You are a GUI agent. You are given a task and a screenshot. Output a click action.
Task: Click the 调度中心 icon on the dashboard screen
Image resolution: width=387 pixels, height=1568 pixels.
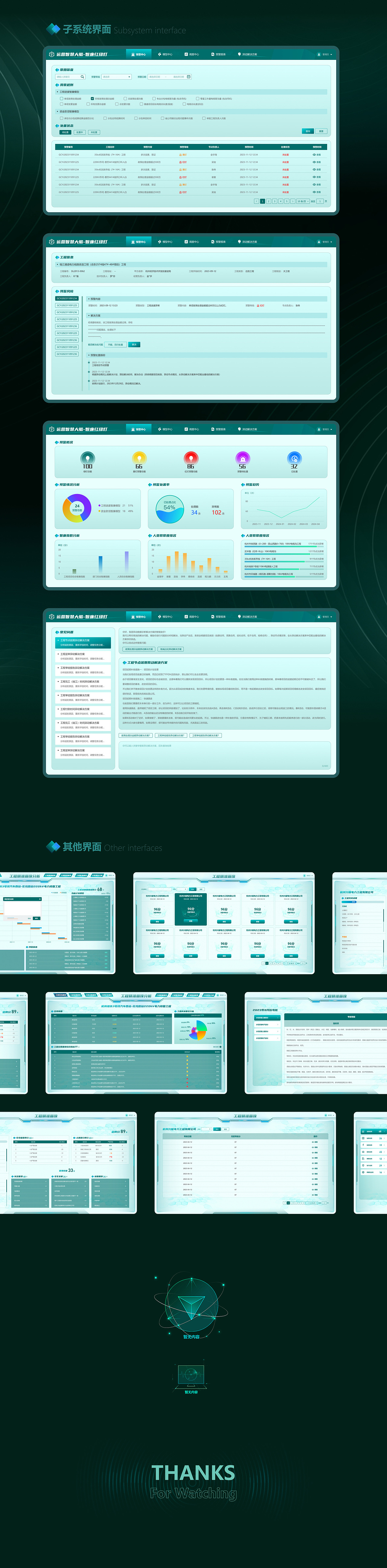point(186,429)
